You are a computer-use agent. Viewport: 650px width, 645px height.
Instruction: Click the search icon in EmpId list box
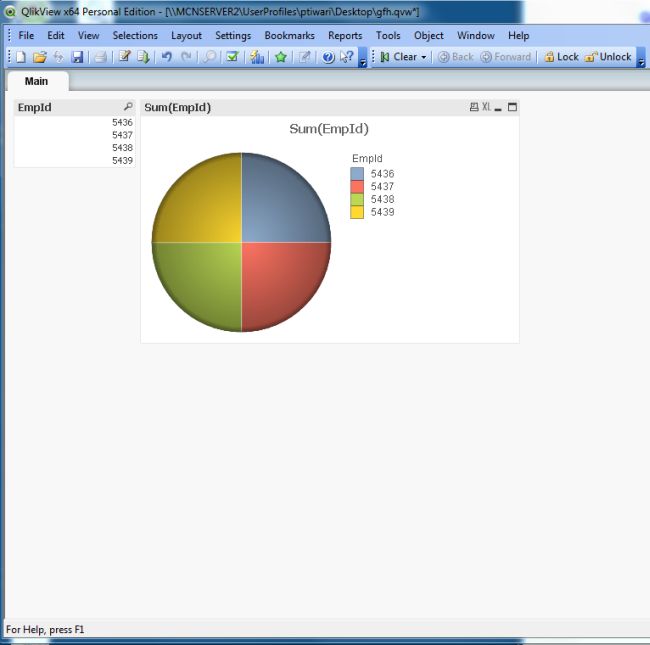click(128, 107)
